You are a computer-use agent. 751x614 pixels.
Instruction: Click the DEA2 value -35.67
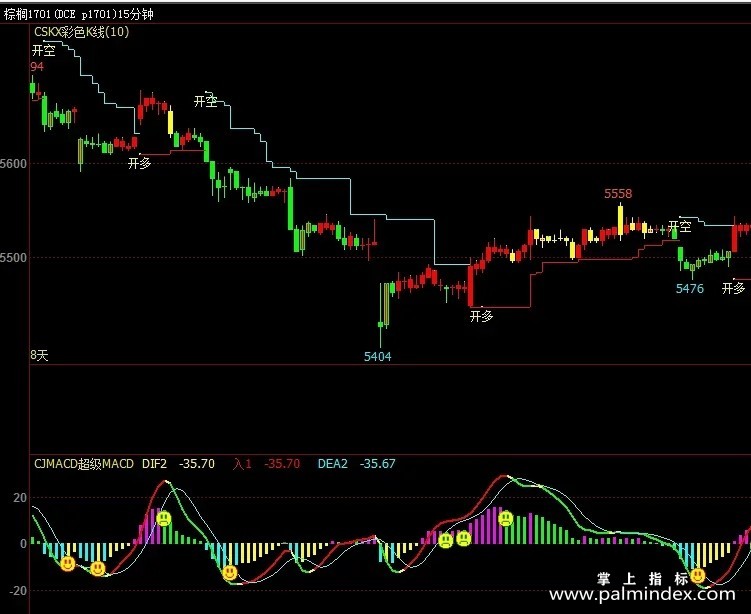pyautogui.click(x=377, y=464)
